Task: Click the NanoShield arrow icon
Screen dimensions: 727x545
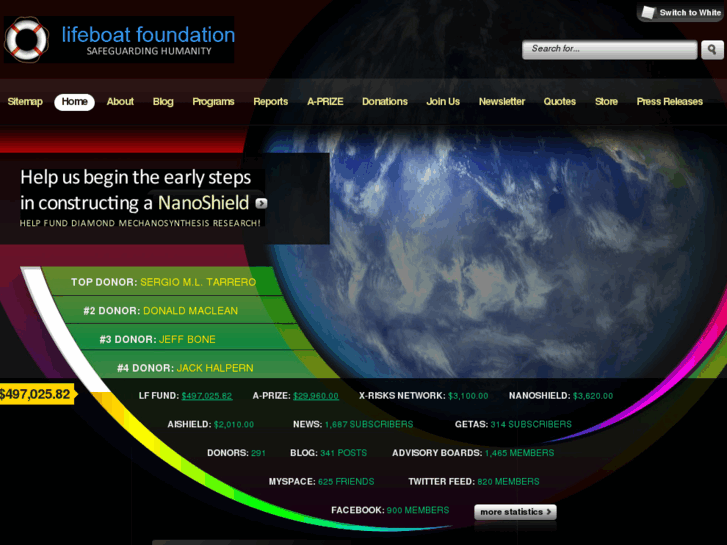Action: click(x=261, y=203)
